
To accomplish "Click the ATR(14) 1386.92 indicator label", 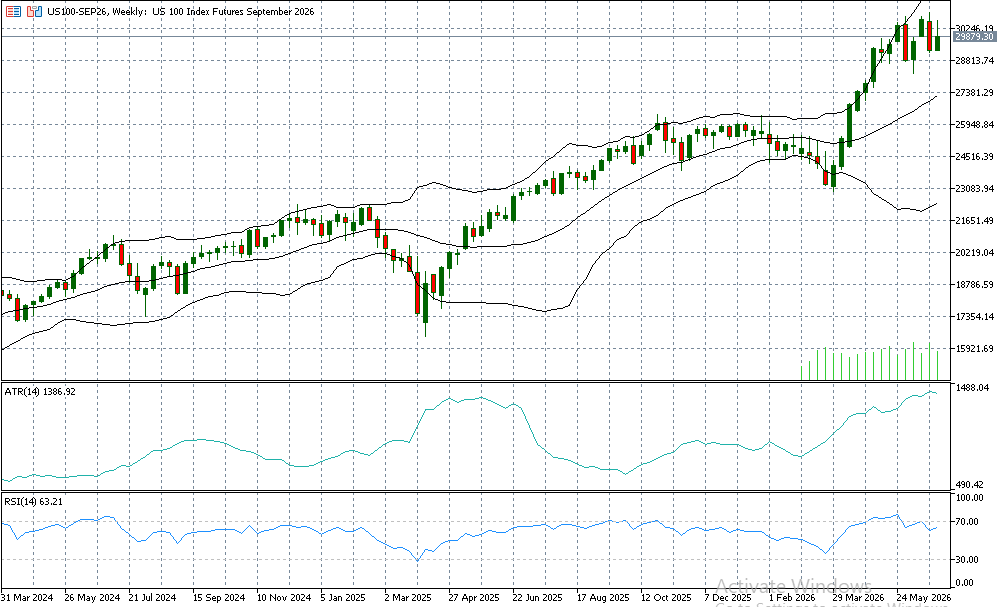I will click(x=40, y=392).
